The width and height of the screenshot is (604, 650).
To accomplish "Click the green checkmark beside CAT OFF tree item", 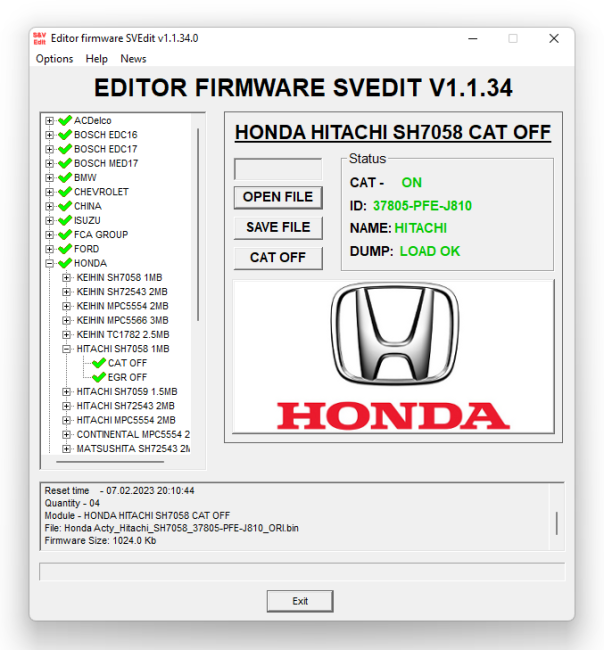I will point(99,363).
